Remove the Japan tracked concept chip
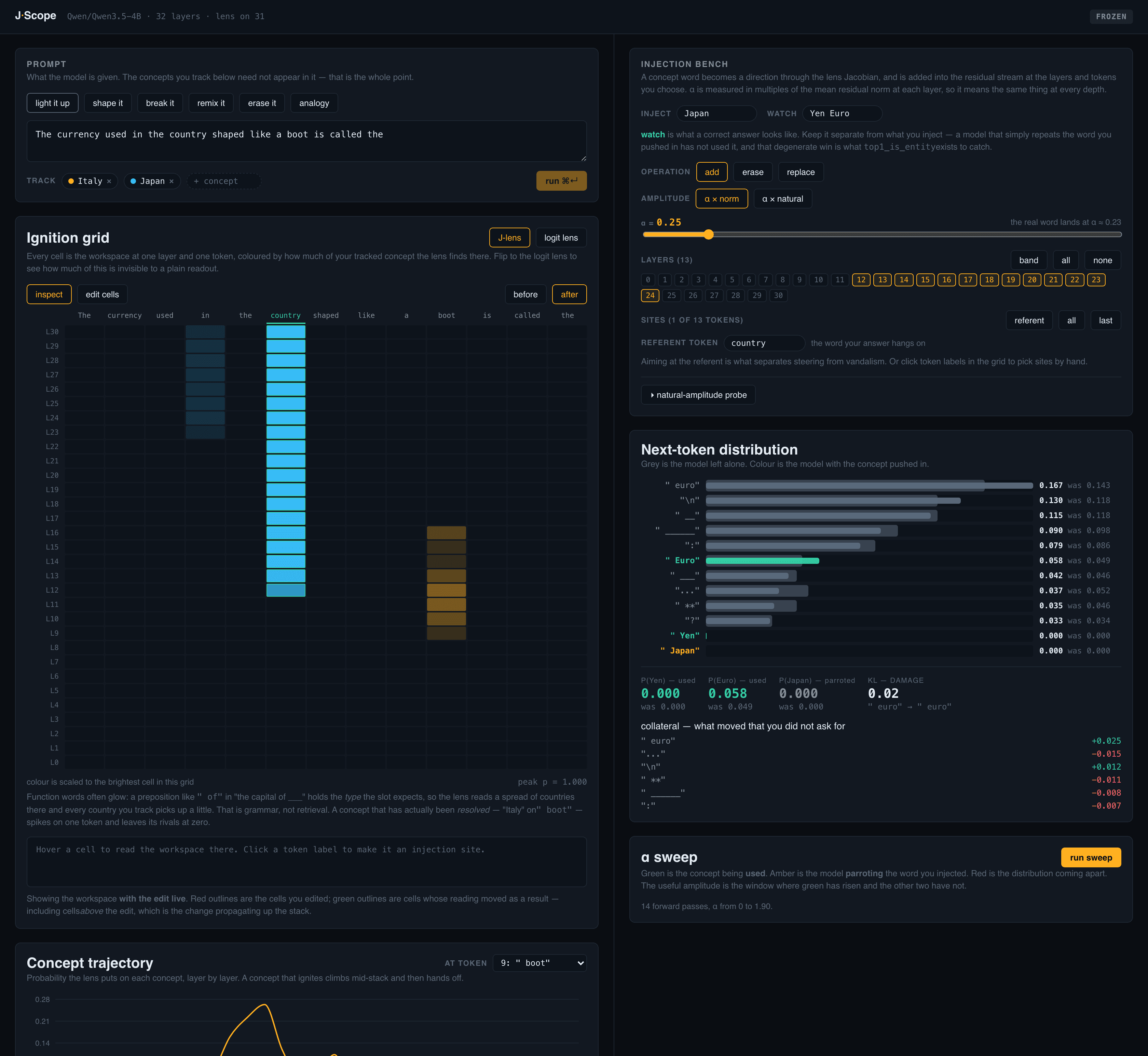This screenshot has height=1056, width=1148. coord(171,181)
